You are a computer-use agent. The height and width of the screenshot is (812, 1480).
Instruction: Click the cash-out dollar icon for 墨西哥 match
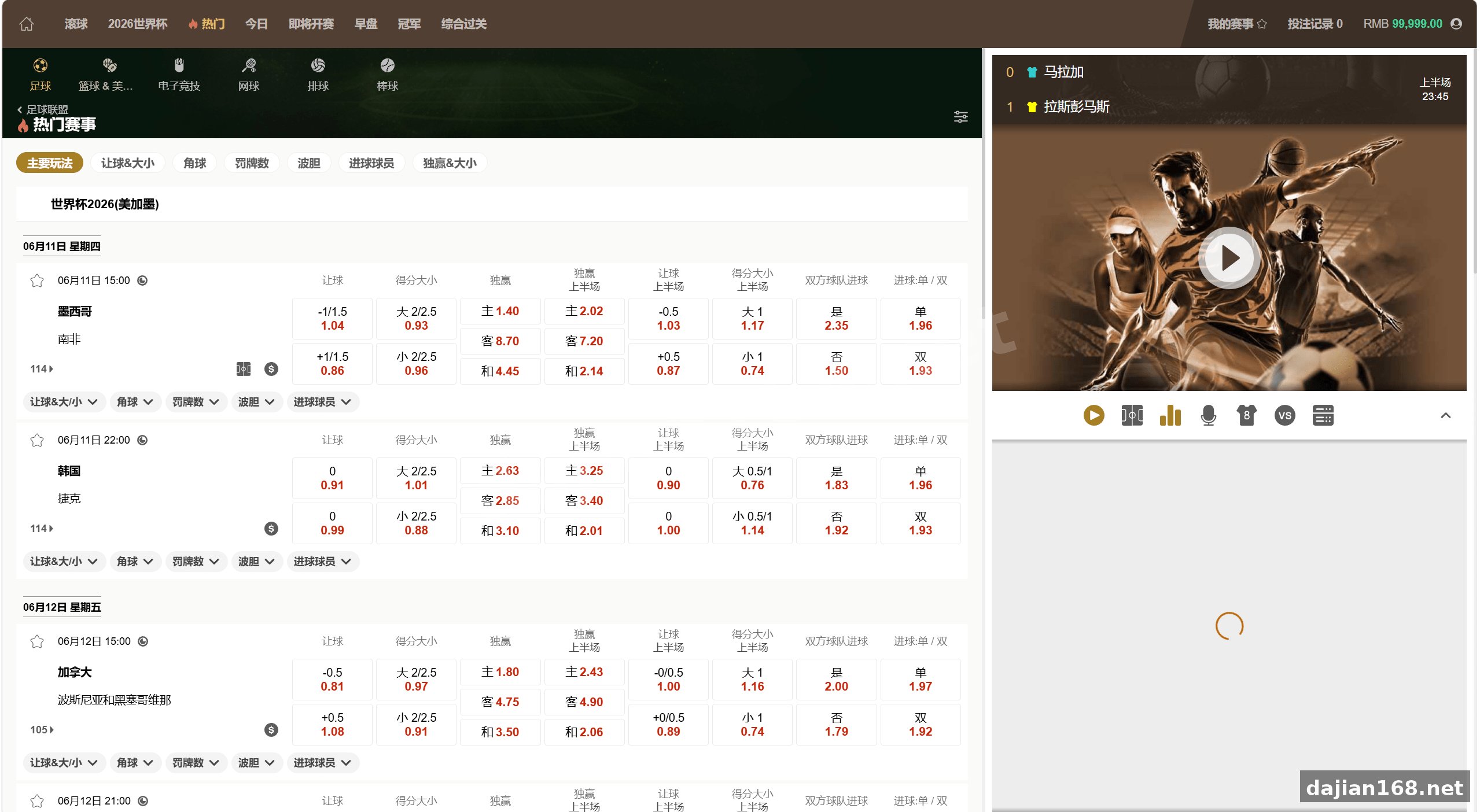point(271,369)
